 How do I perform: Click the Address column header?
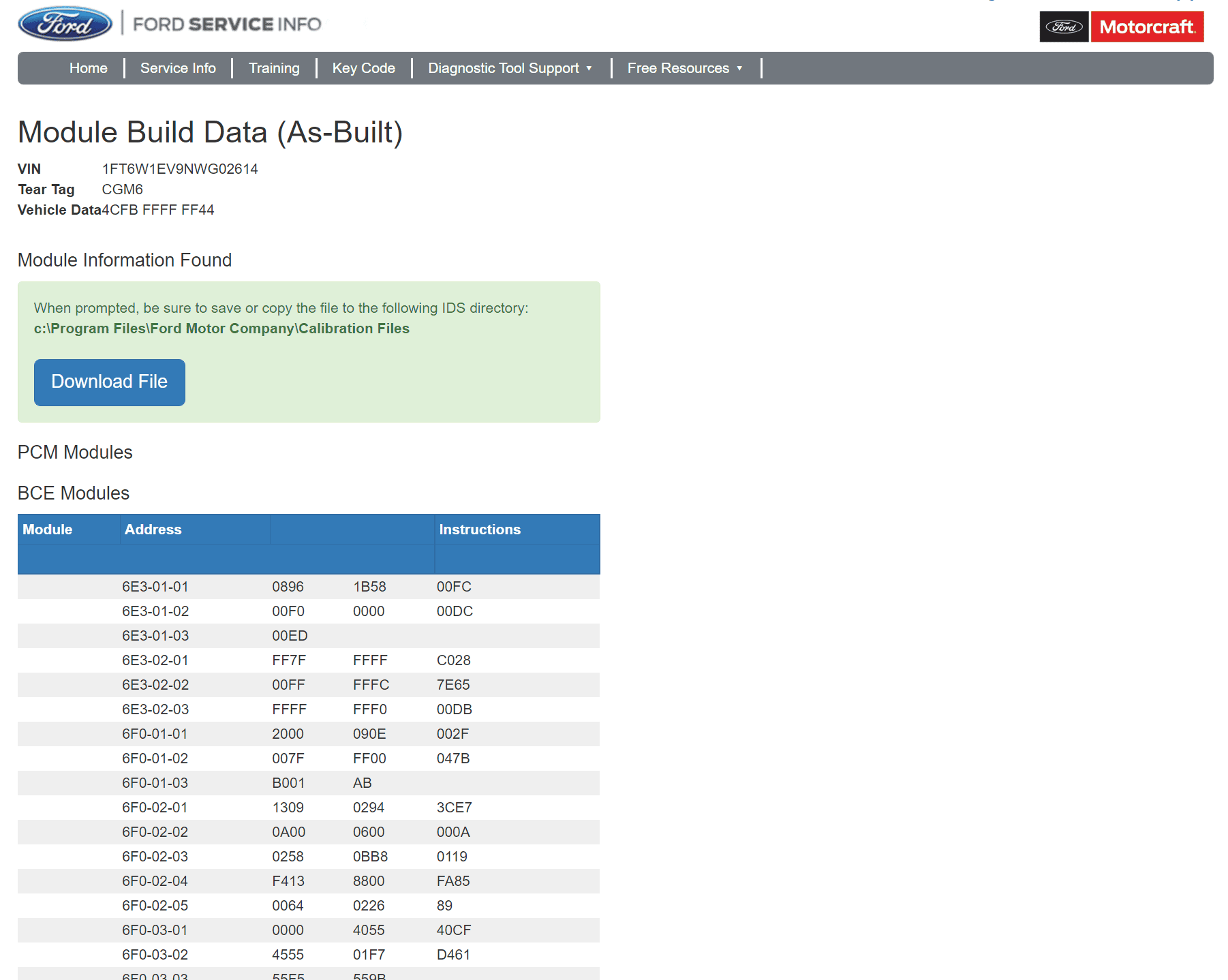153,530
